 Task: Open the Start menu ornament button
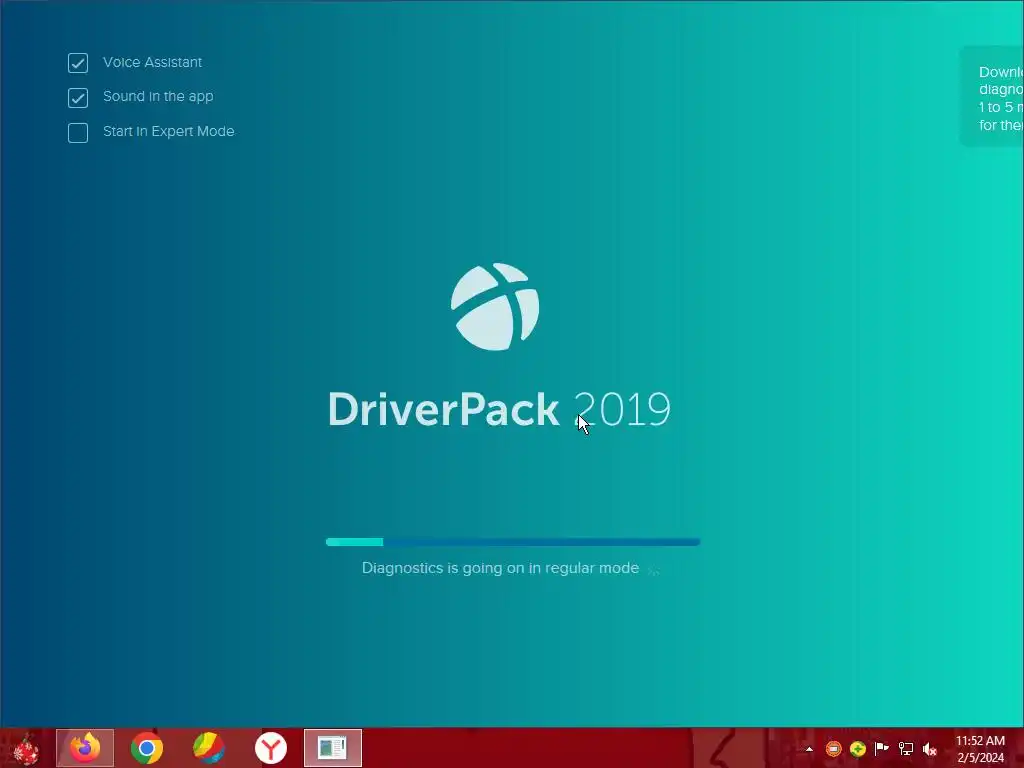coord(26,748)
